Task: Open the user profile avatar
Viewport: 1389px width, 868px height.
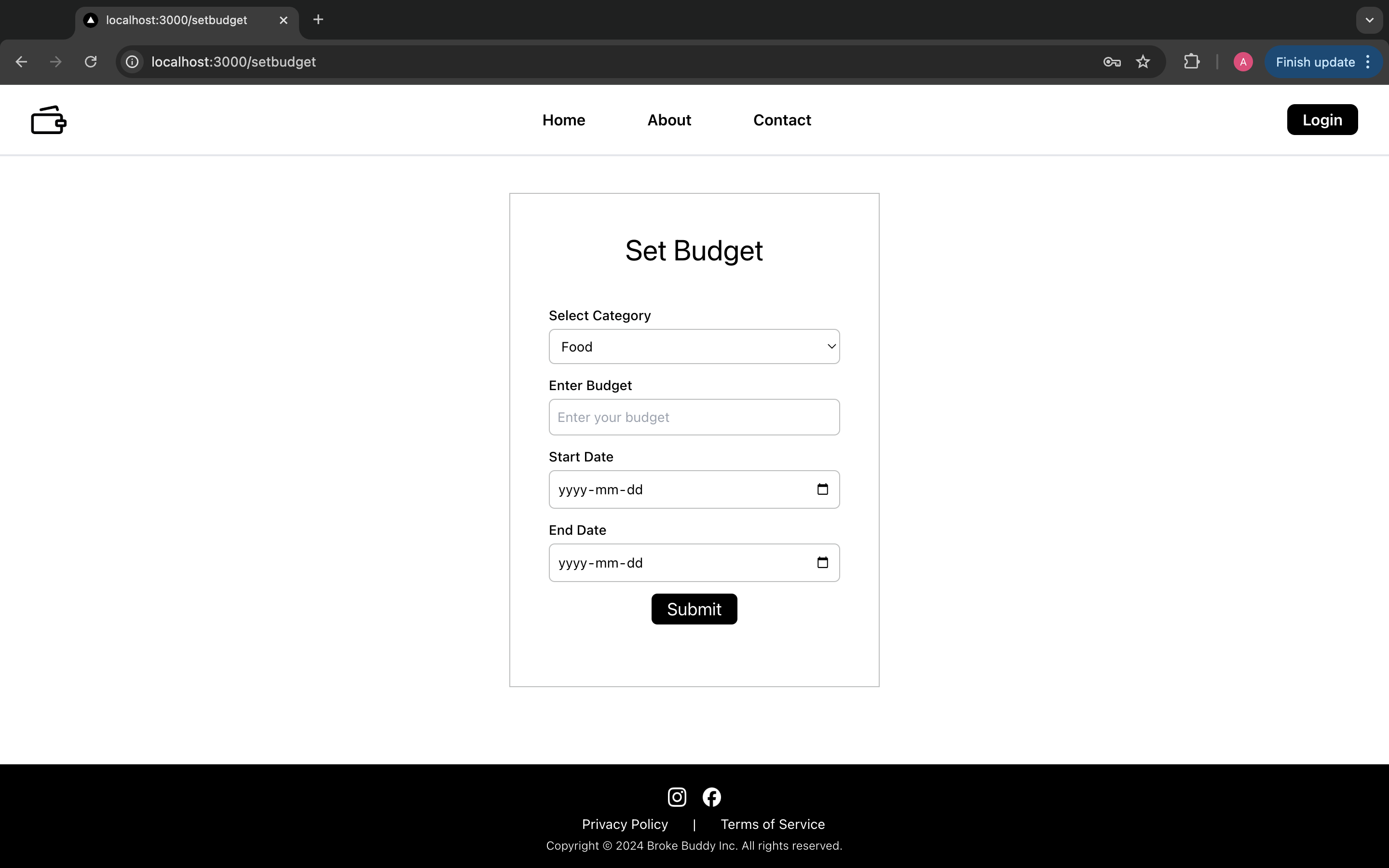Action: click(1243, 62)
